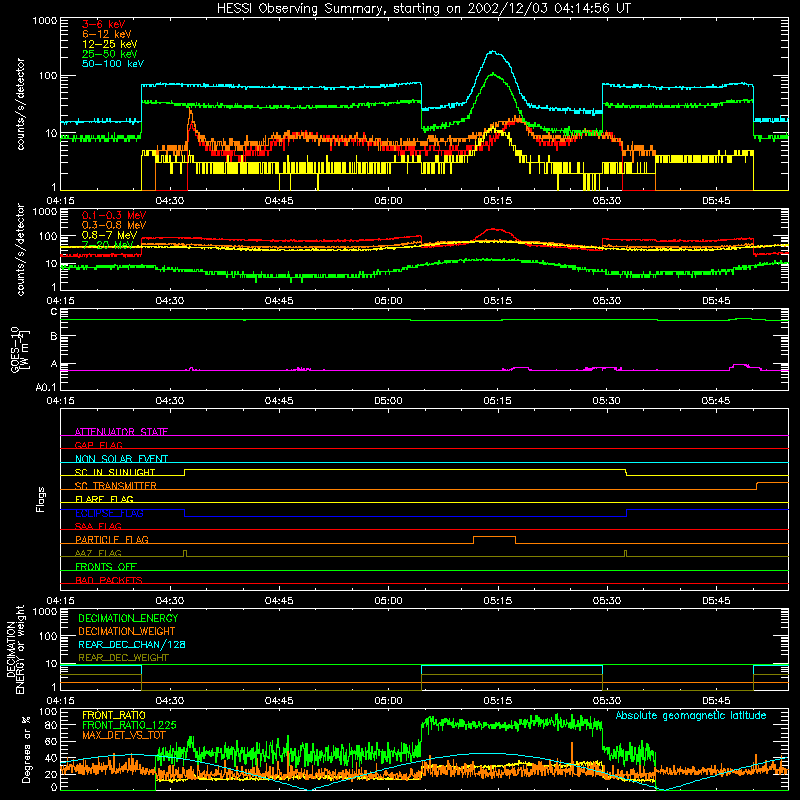Click the Flags vertical axis title

41,499
